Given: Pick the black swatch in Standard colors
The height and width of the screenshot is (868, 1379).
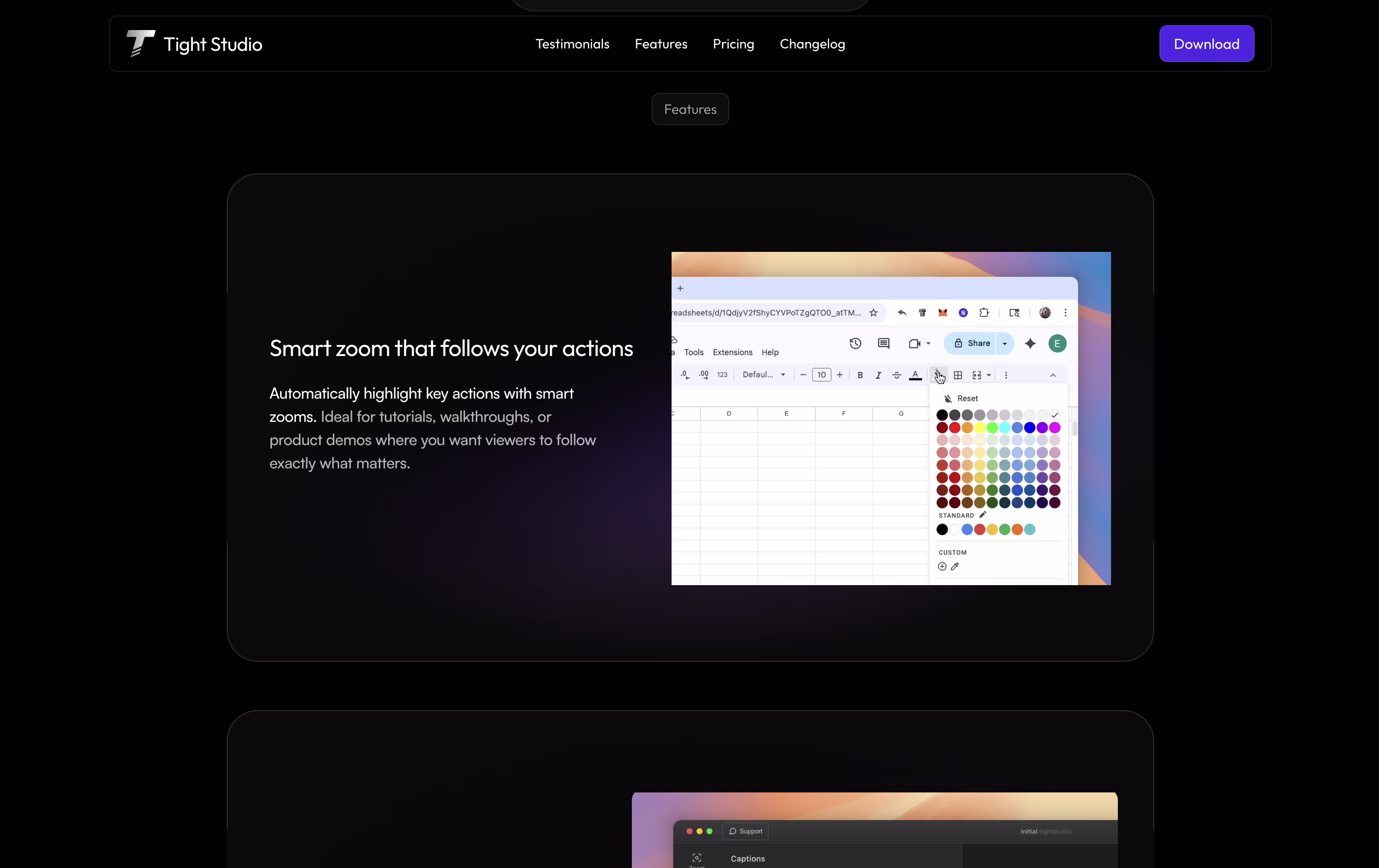Looking at the screenshot, I should coord(942,529).
